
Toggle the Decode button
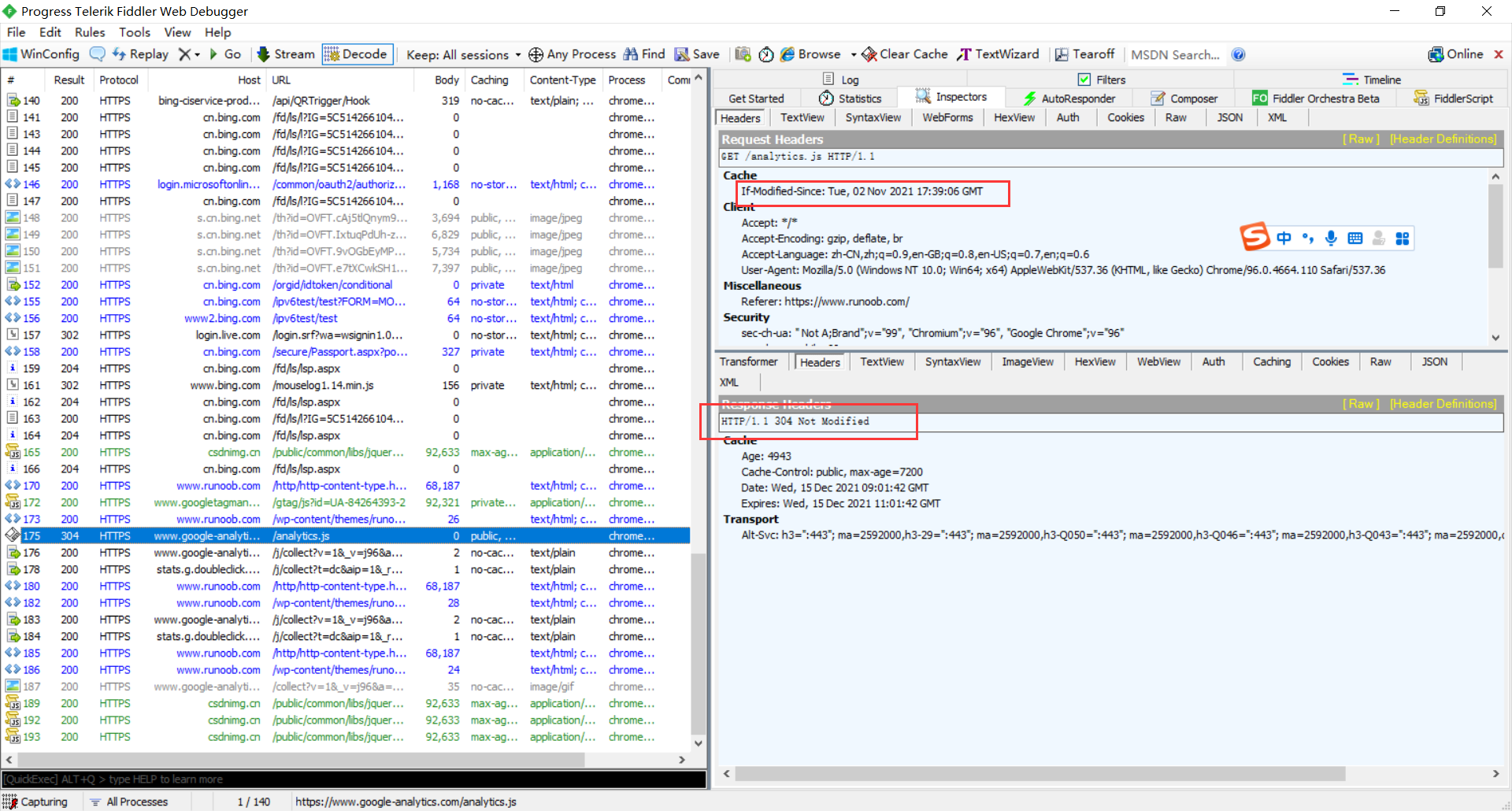click(357, 54)
